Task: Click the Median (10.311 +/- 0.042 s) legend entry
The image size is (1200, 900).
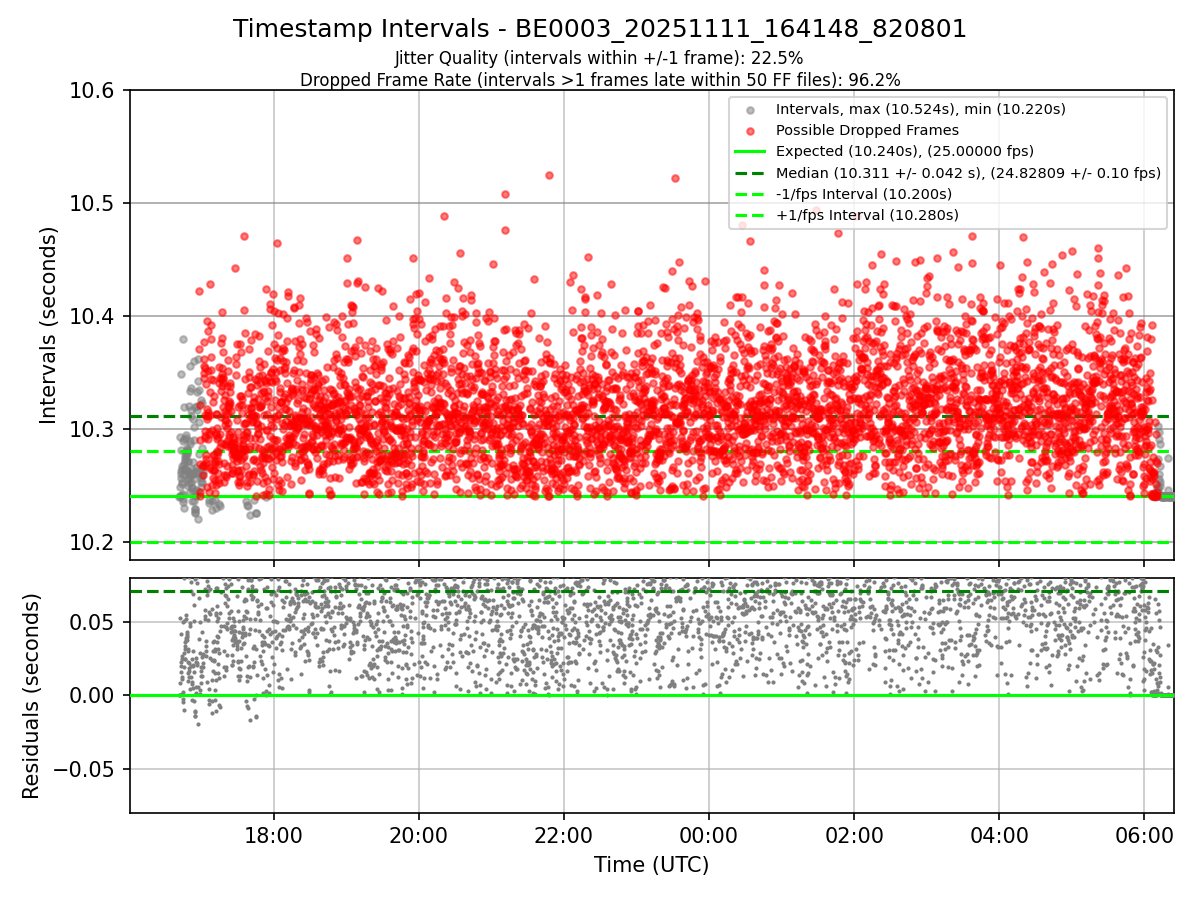Action: click(x=968, y=173)
